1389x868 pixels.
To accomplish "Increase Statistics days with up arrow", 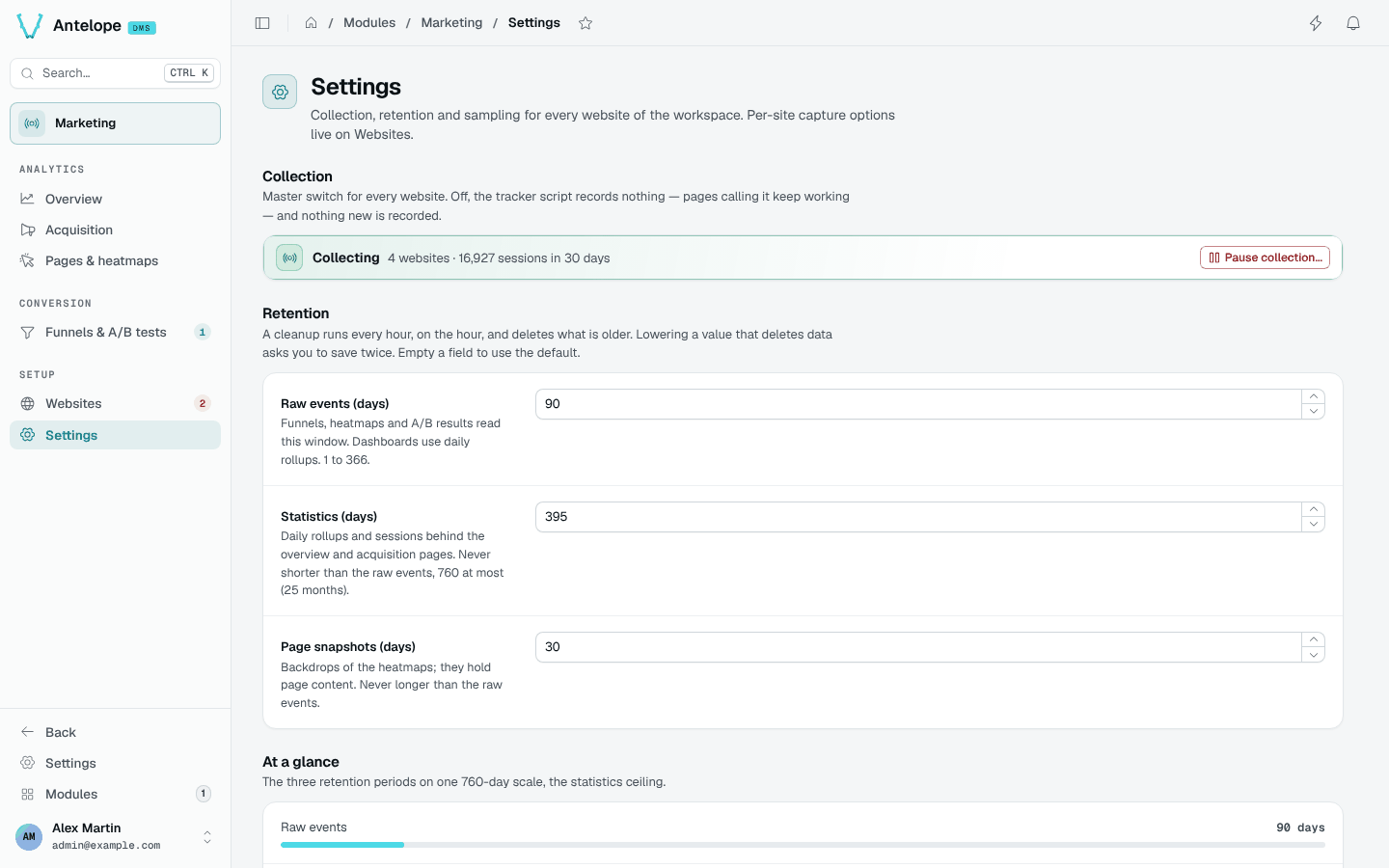I will (x=1313, y=509).
